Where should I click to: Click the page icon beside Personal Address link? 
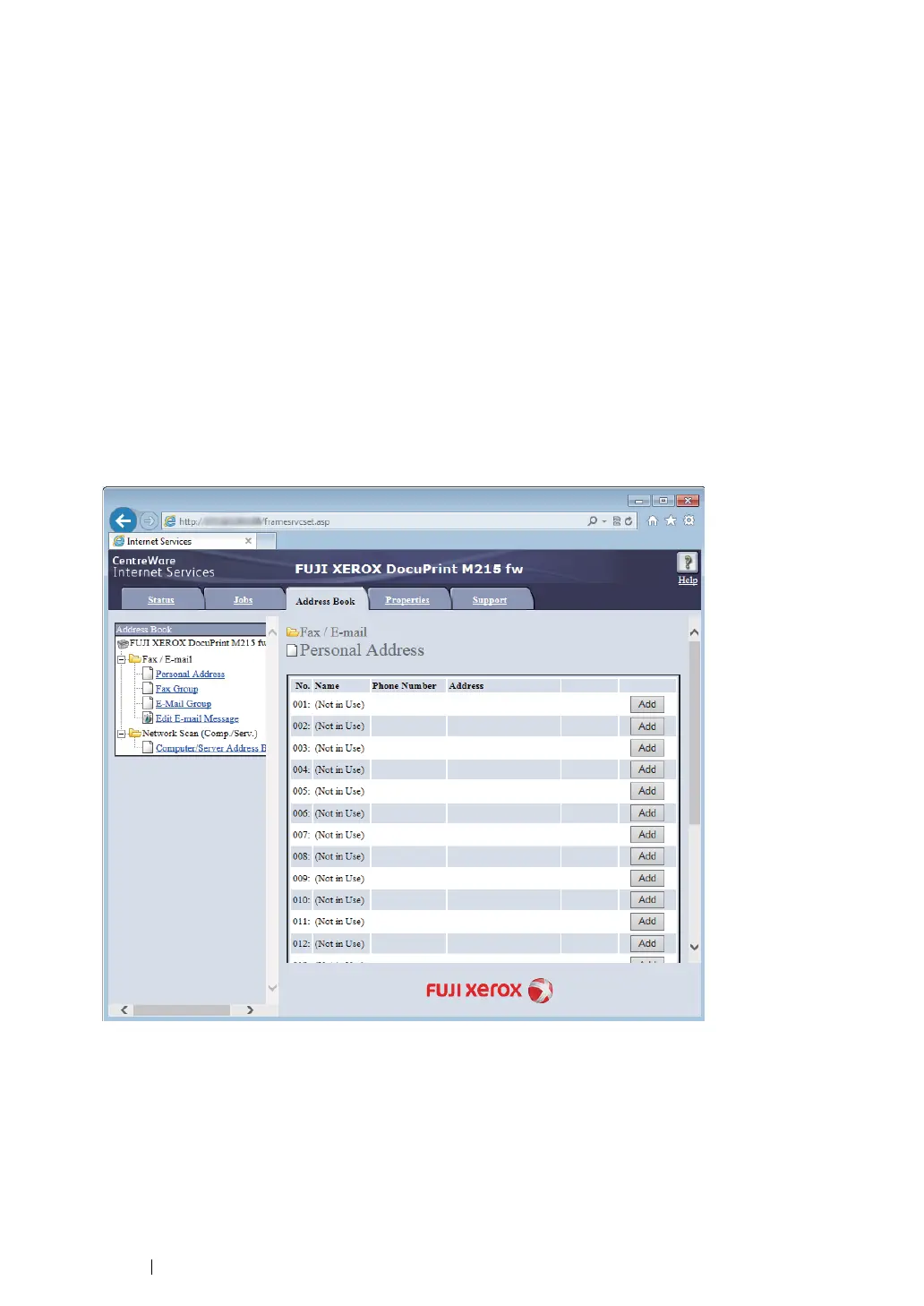[148, 674]
